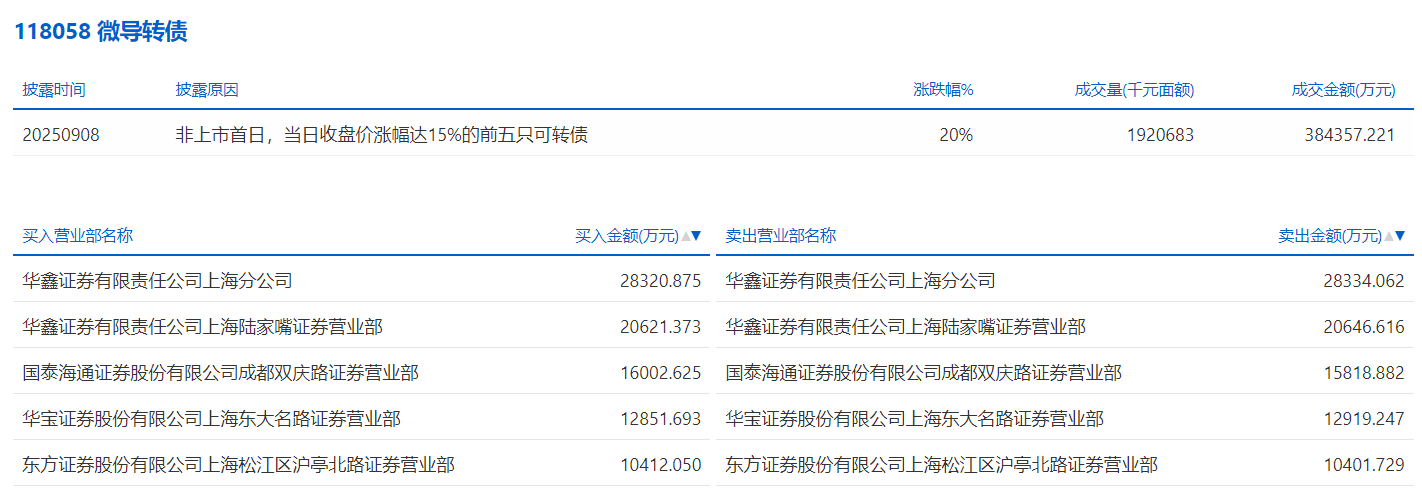Image resolution: width=1422 pixels, height=489 pixels.
Task: Open buyer 东方证券上海松江区沪亭北路营业部
Action: coord(238,465)
